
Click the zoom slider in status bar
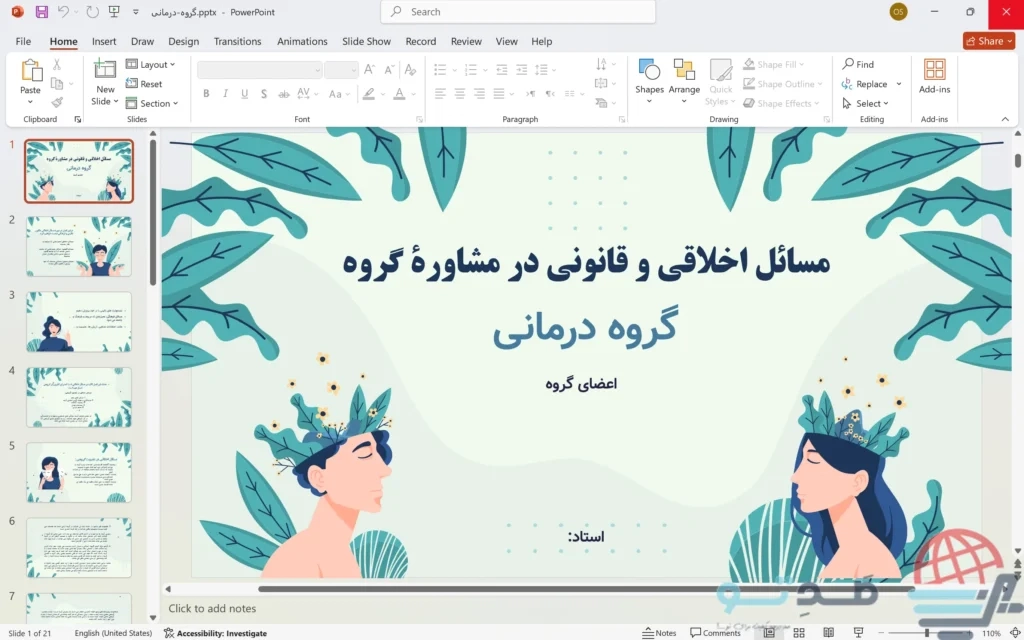[927, 633]
